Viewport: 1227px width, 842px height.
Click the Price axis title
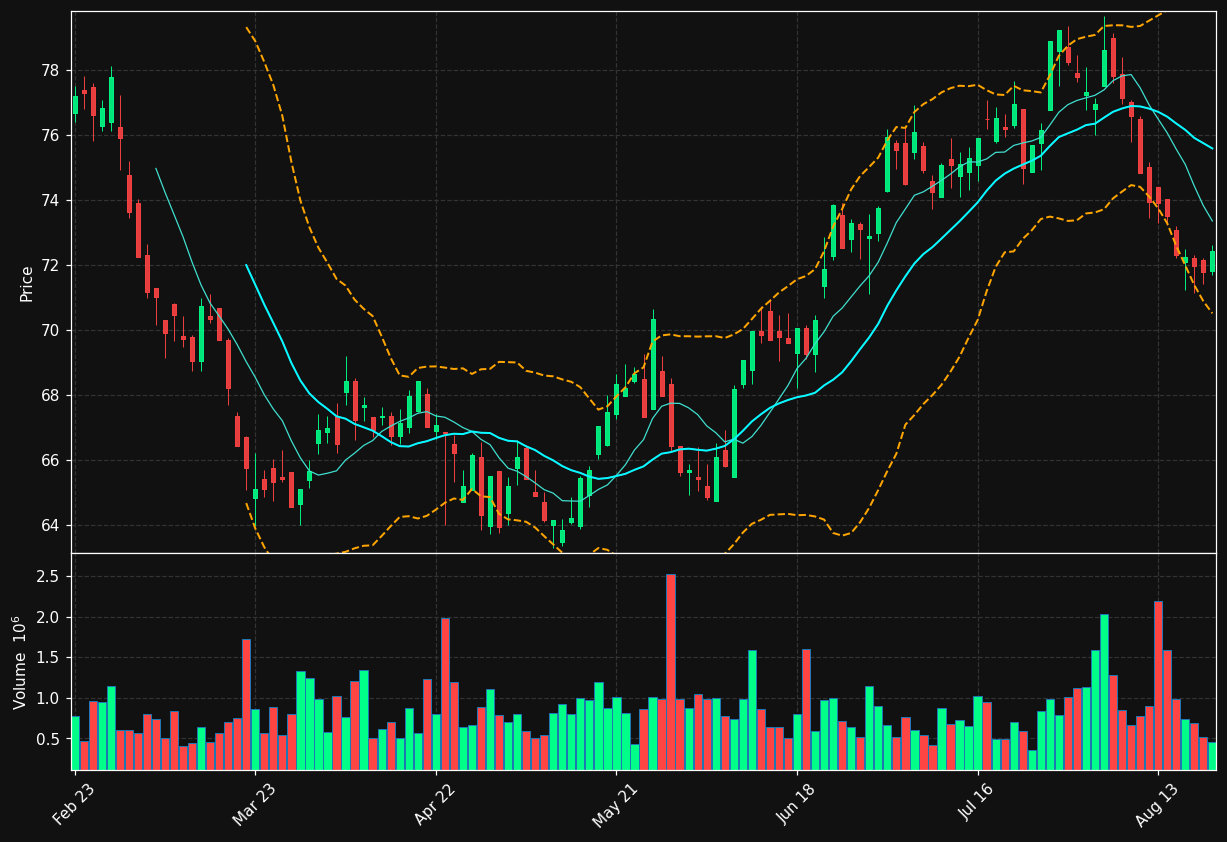[x=27, y=283]
